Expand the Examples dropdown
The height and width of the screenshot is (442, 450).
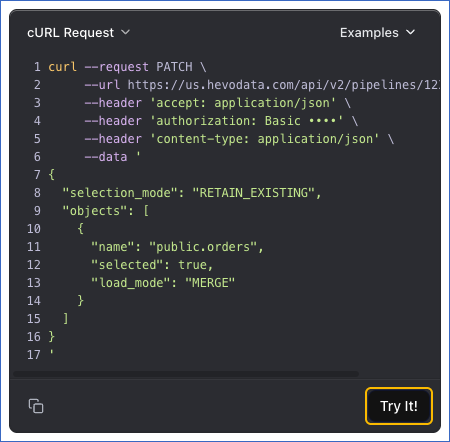pos(378,33)
